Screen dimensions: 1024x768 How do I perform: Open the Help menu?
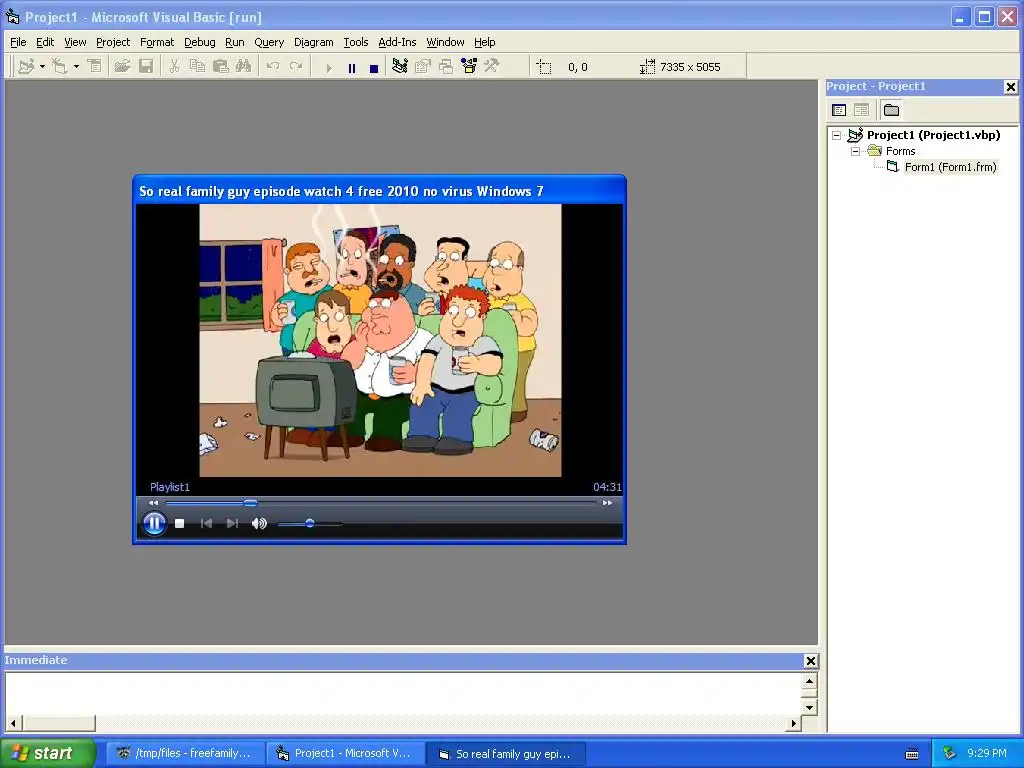(x=485, y=42)
